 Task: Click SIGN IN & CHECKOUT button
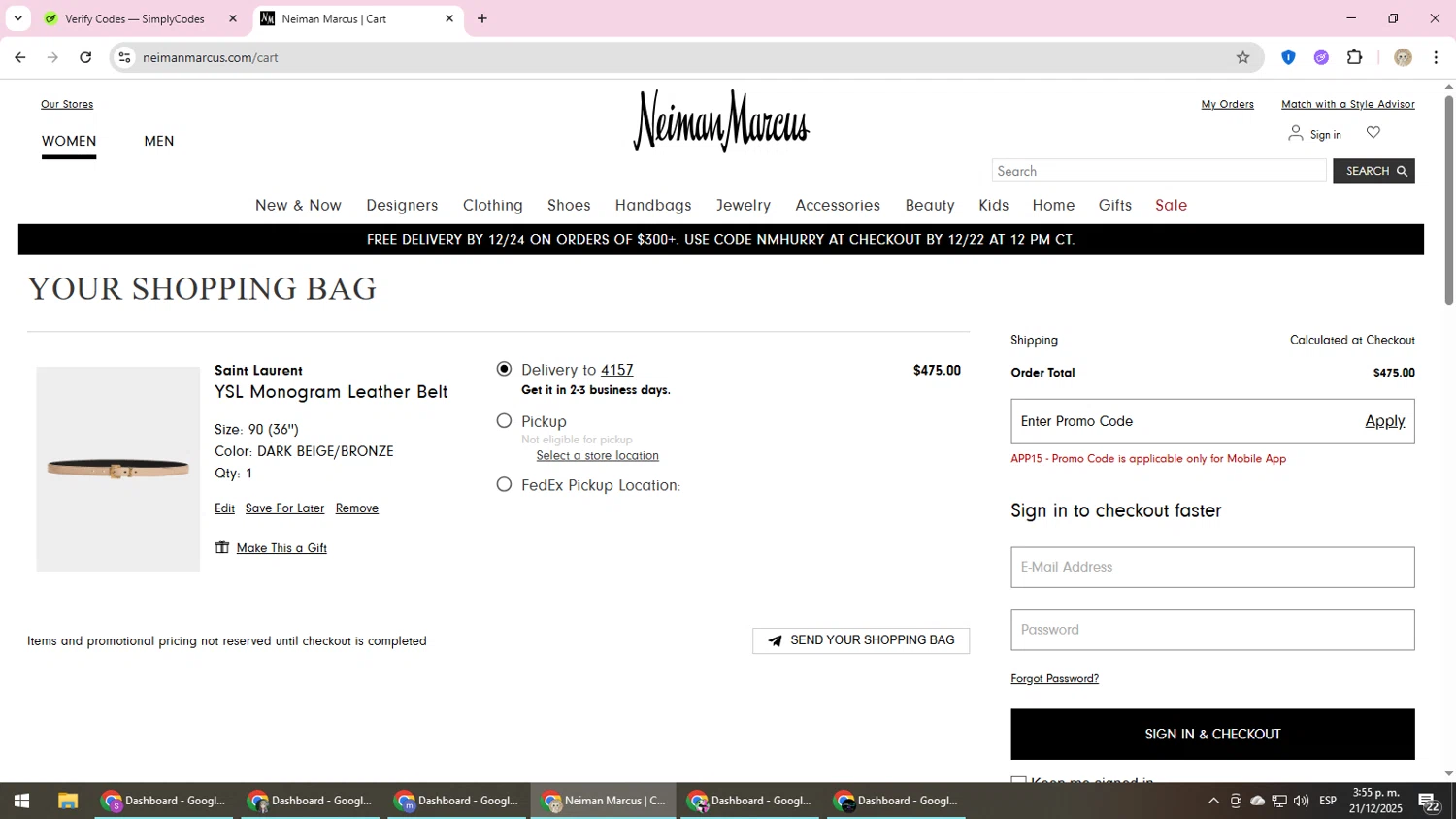coord(1212,734)
